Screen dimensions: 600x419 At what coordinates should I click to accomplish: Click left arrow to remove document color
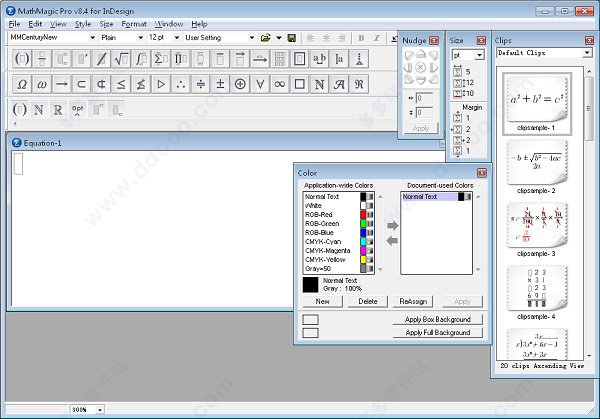point(392,241)
